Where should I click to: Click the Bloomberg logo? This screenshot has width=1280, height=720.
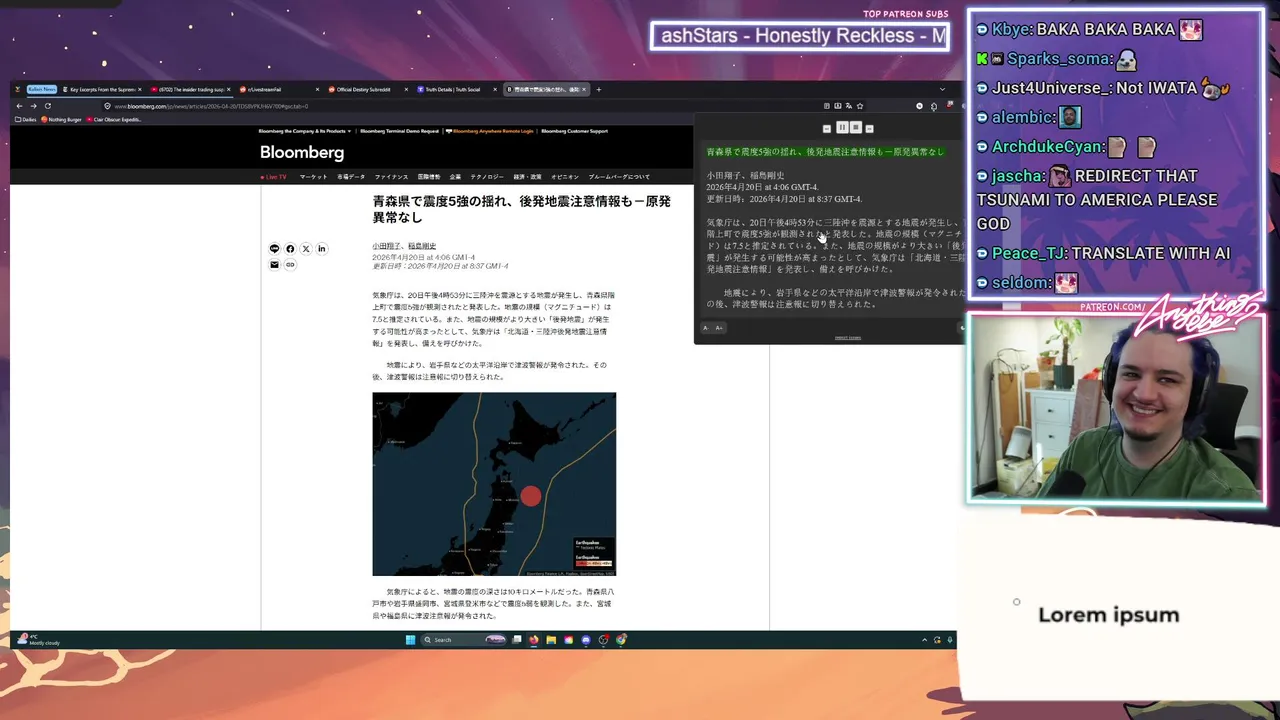(x=302, y=152)
